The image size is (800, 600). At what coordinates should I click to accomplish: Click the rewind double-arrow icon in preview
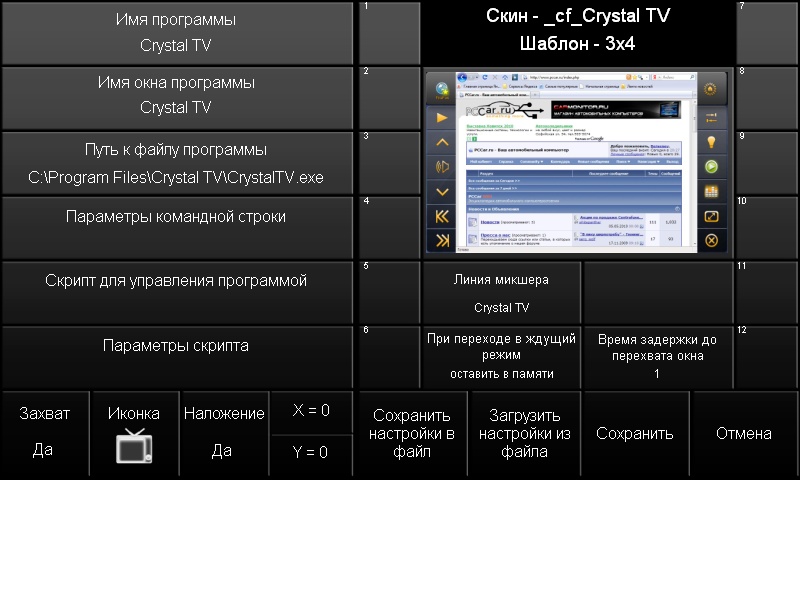click(442, 216)
